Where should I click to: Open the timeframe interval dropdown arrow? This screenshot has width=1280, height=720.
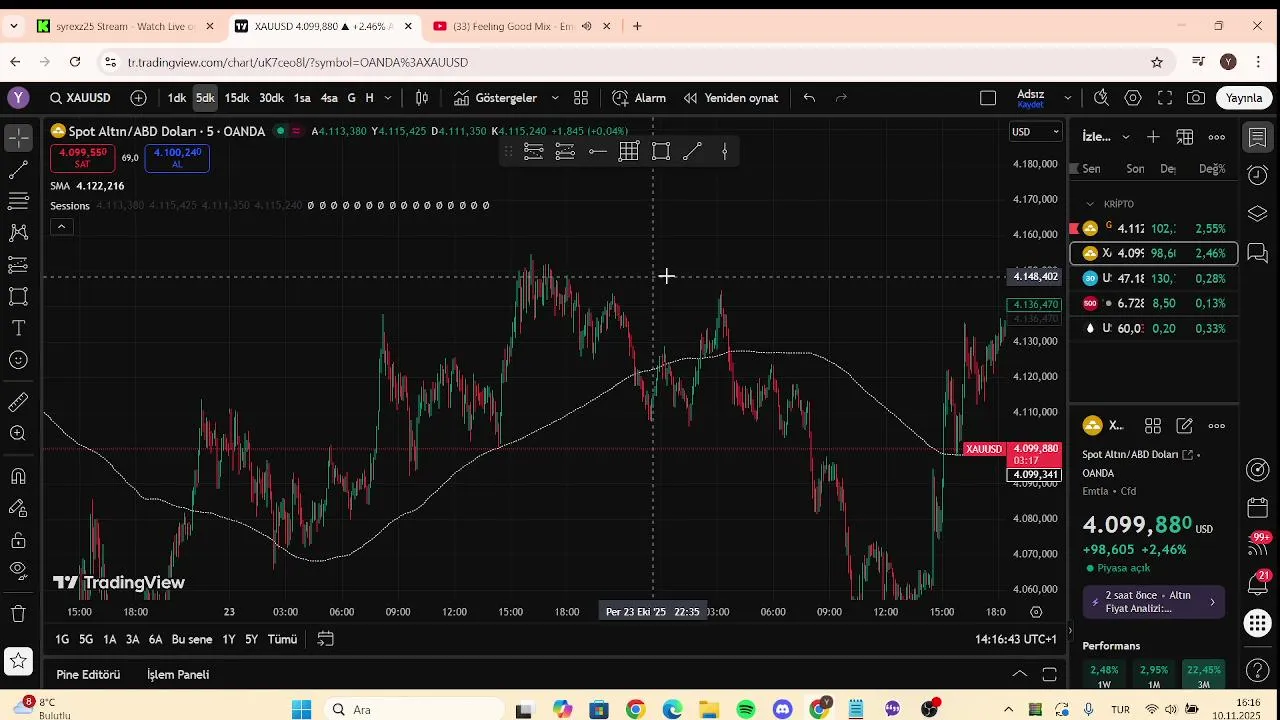click(388, 98)
